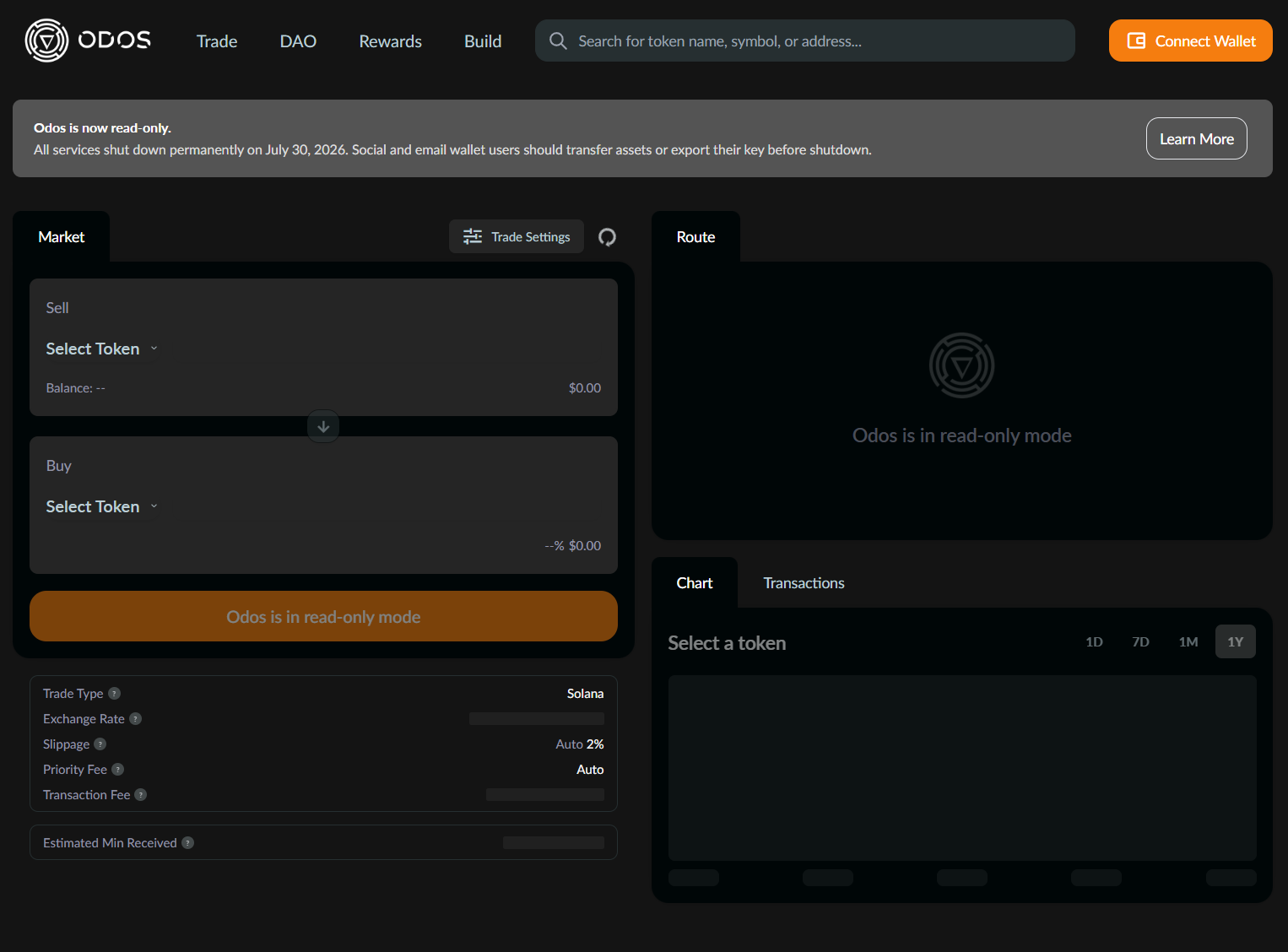Click the Exchange Rate help icon
This screenshot has width=1288, height=952.
pos(136,719)
